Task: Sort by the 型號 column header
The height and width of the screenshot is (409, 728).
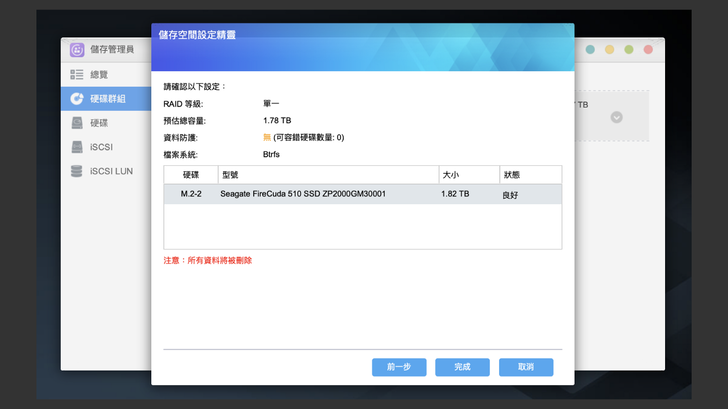Action: pos(326,174)
